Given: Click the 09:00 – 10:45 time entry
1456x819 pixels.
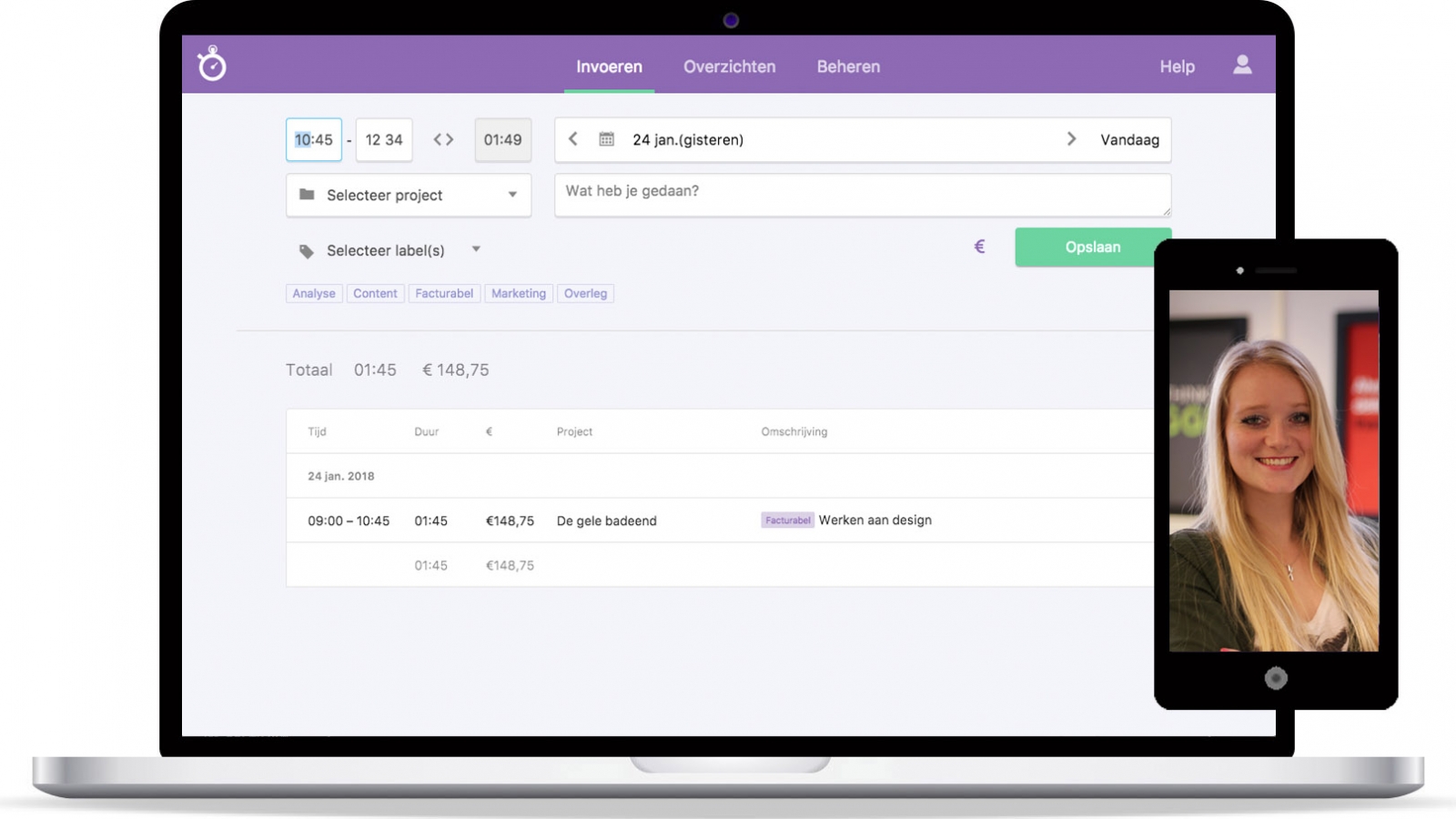Looking at the screenshot, I should [349, 521].
